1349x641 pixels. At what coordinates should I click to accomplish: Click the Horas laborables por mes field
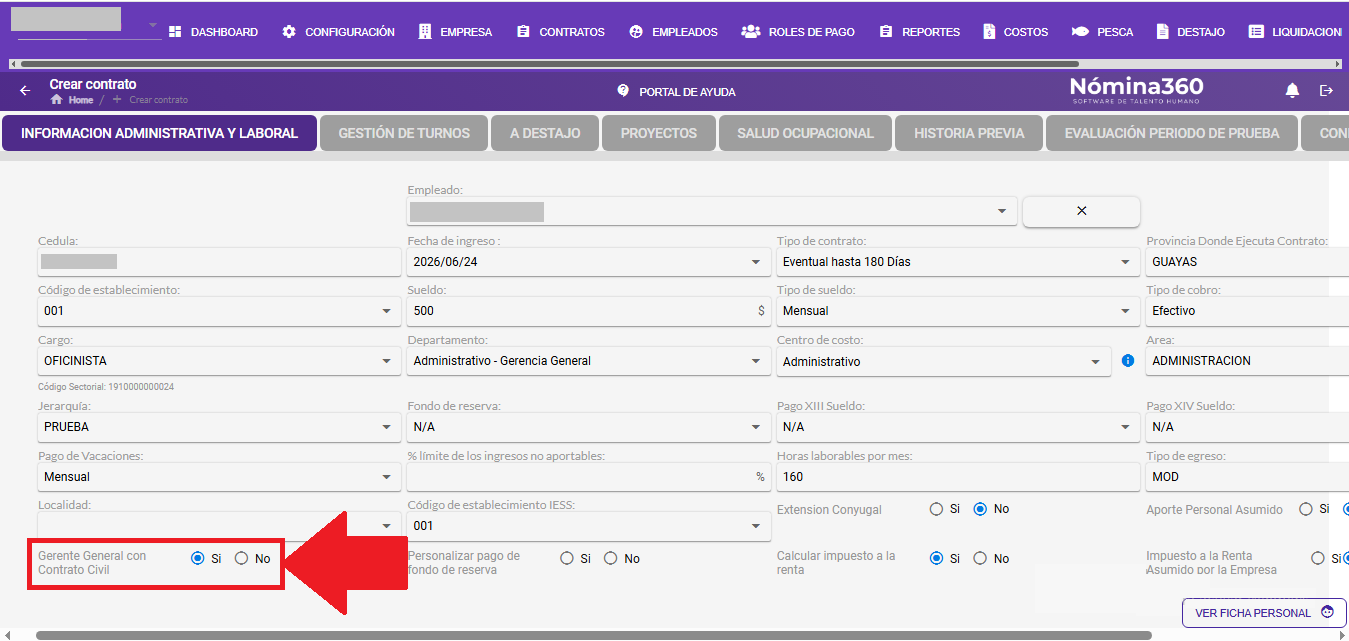click(x=958, y=477)
